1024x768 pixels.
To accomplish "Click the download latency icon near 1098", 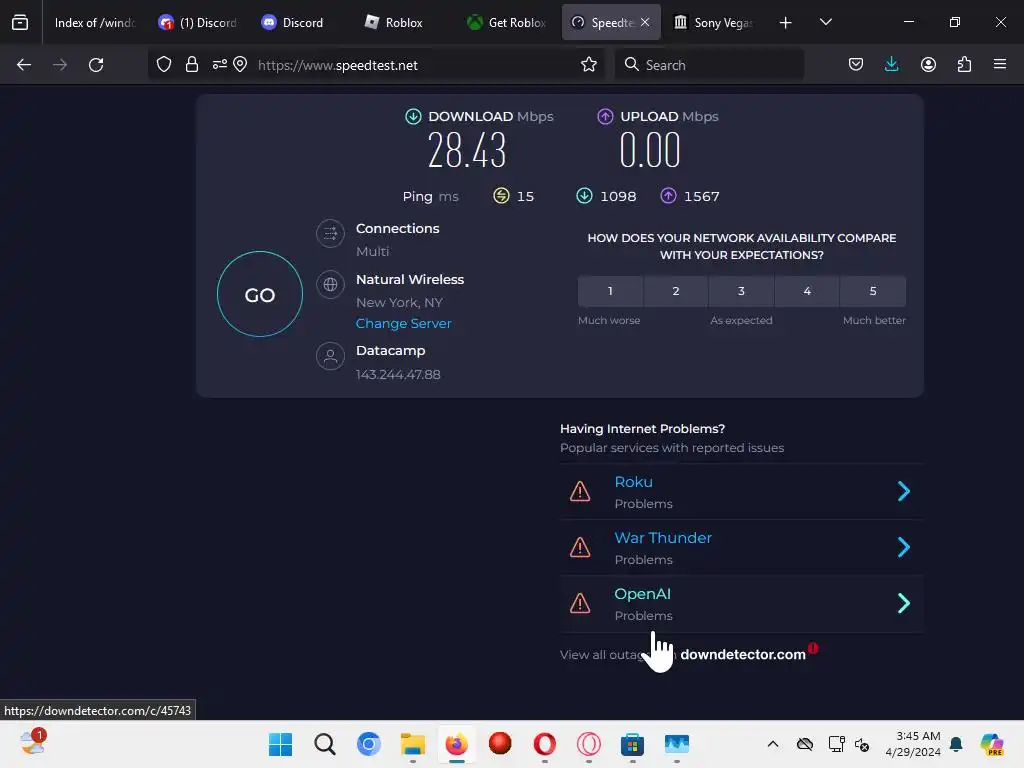I will click(x=584, y=196).
